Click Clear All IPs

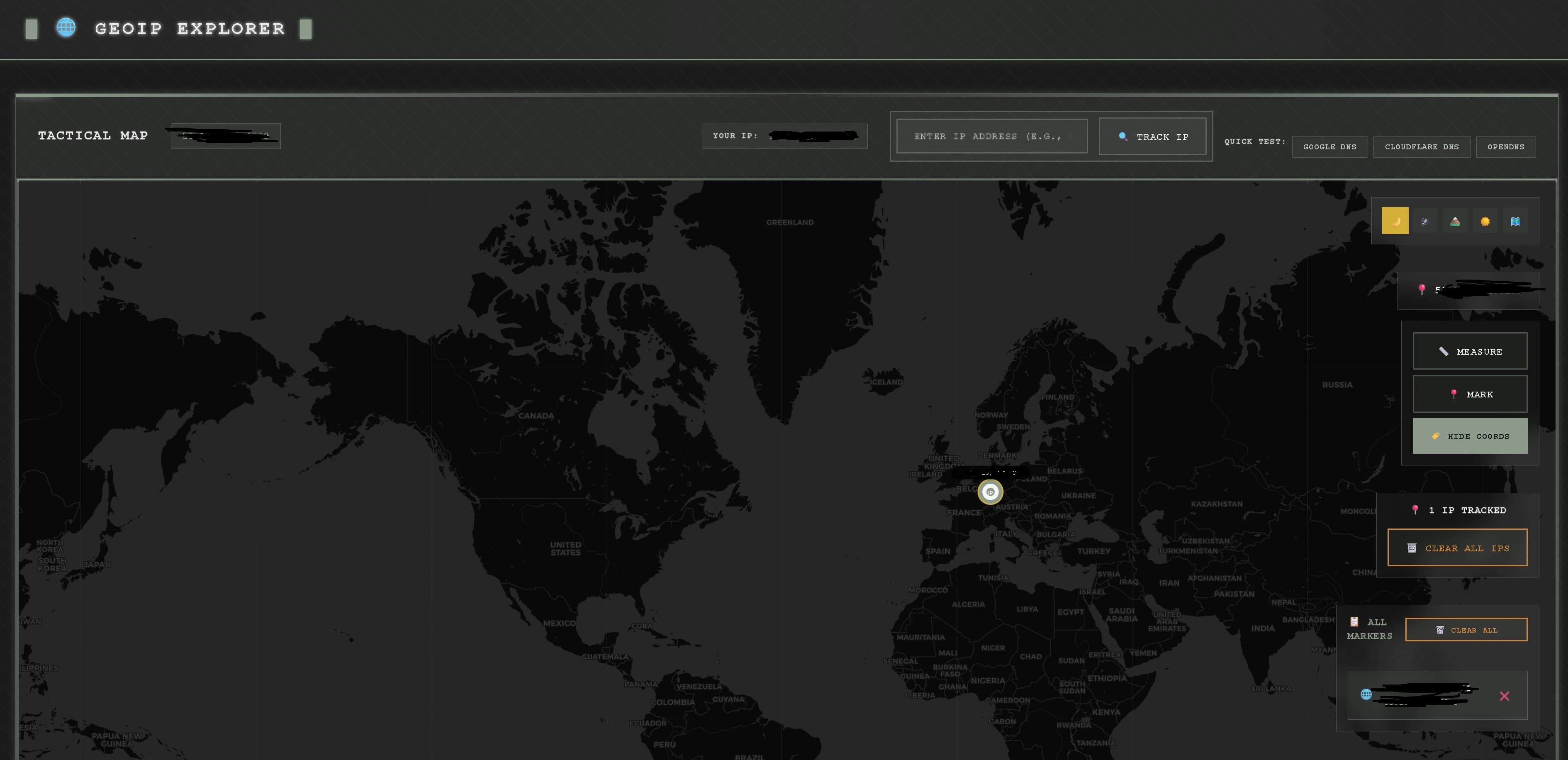1457,548
